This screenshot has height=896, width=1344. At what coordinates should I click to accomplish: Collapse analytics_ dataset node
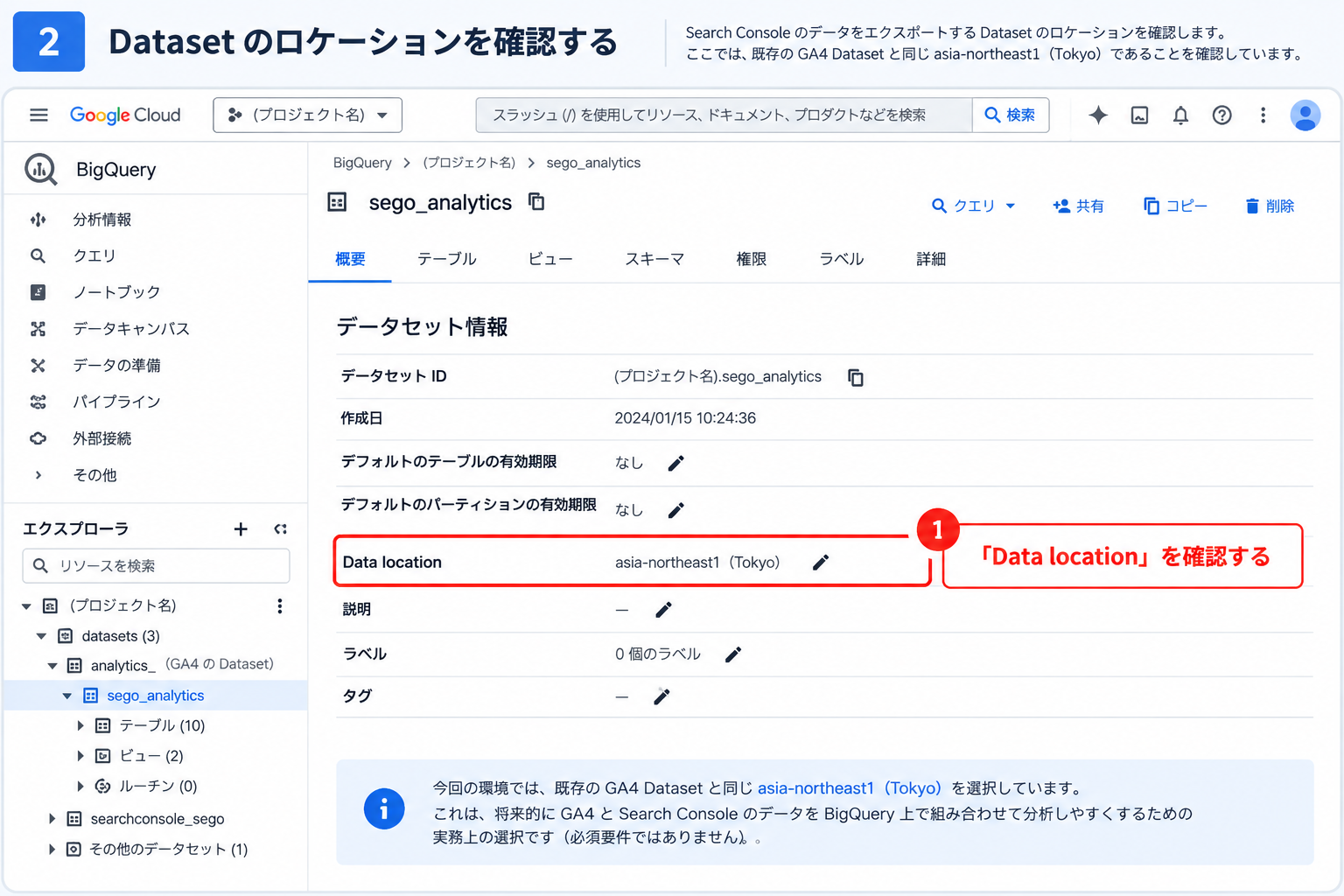point(52,666)
